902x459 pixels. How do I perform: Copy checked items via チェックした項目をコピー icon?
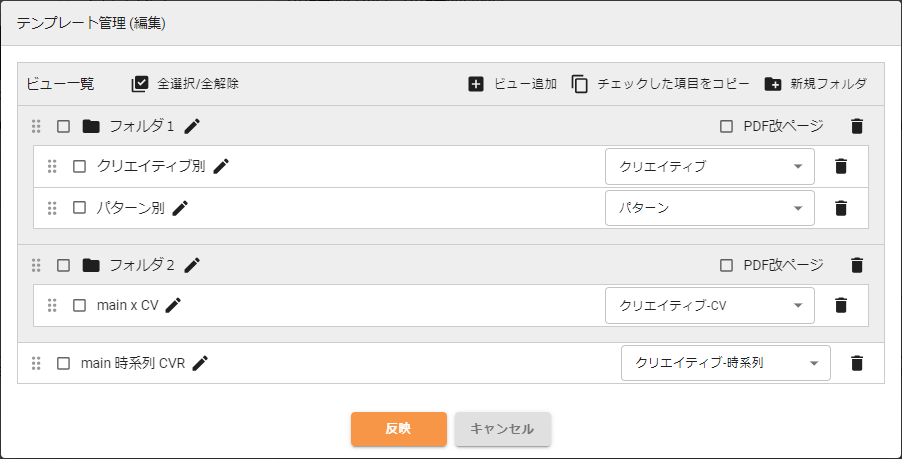(x=580, y=85)
